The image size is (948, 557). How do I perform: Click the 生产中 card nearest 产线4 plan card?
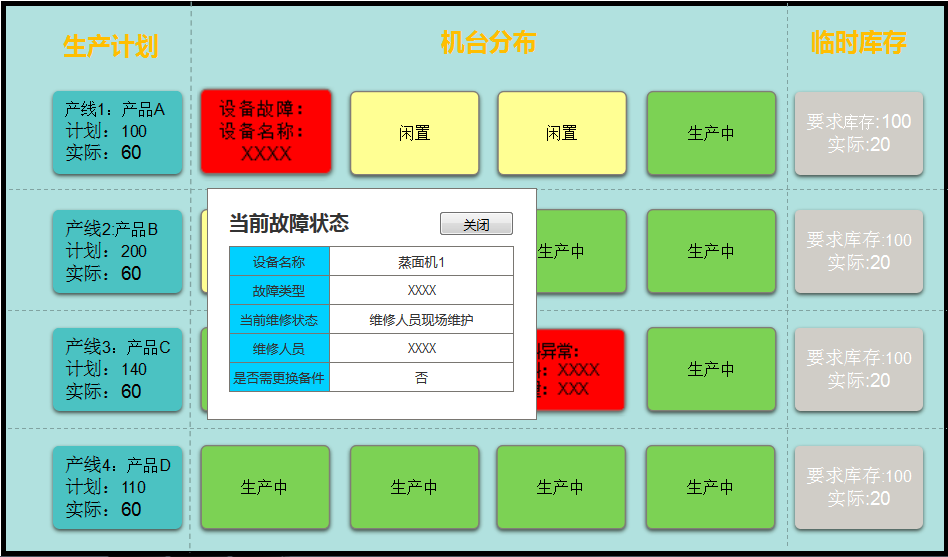pyautogui.click(x=265, y=487)
